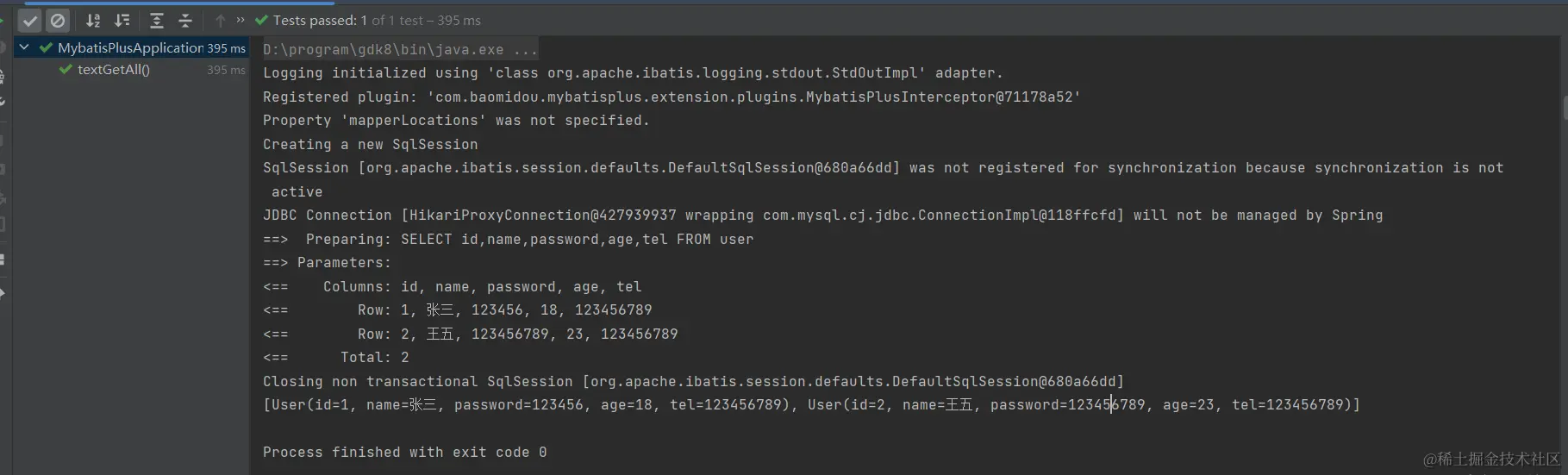Screen dimensions: 1568x475
Task: Toggle the Show Ignored tests filter
Action: 58,20
